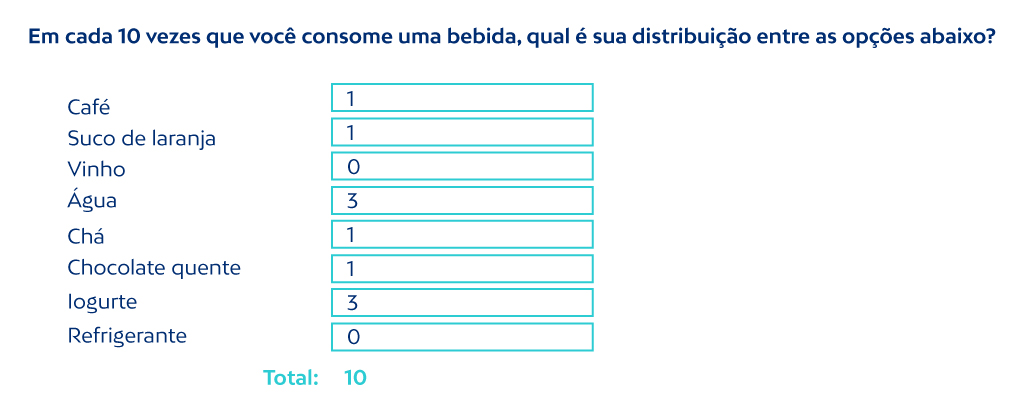Screen dimensions: 1018x414
Task: Click the Iogurte option label
Action: [102, 301]
